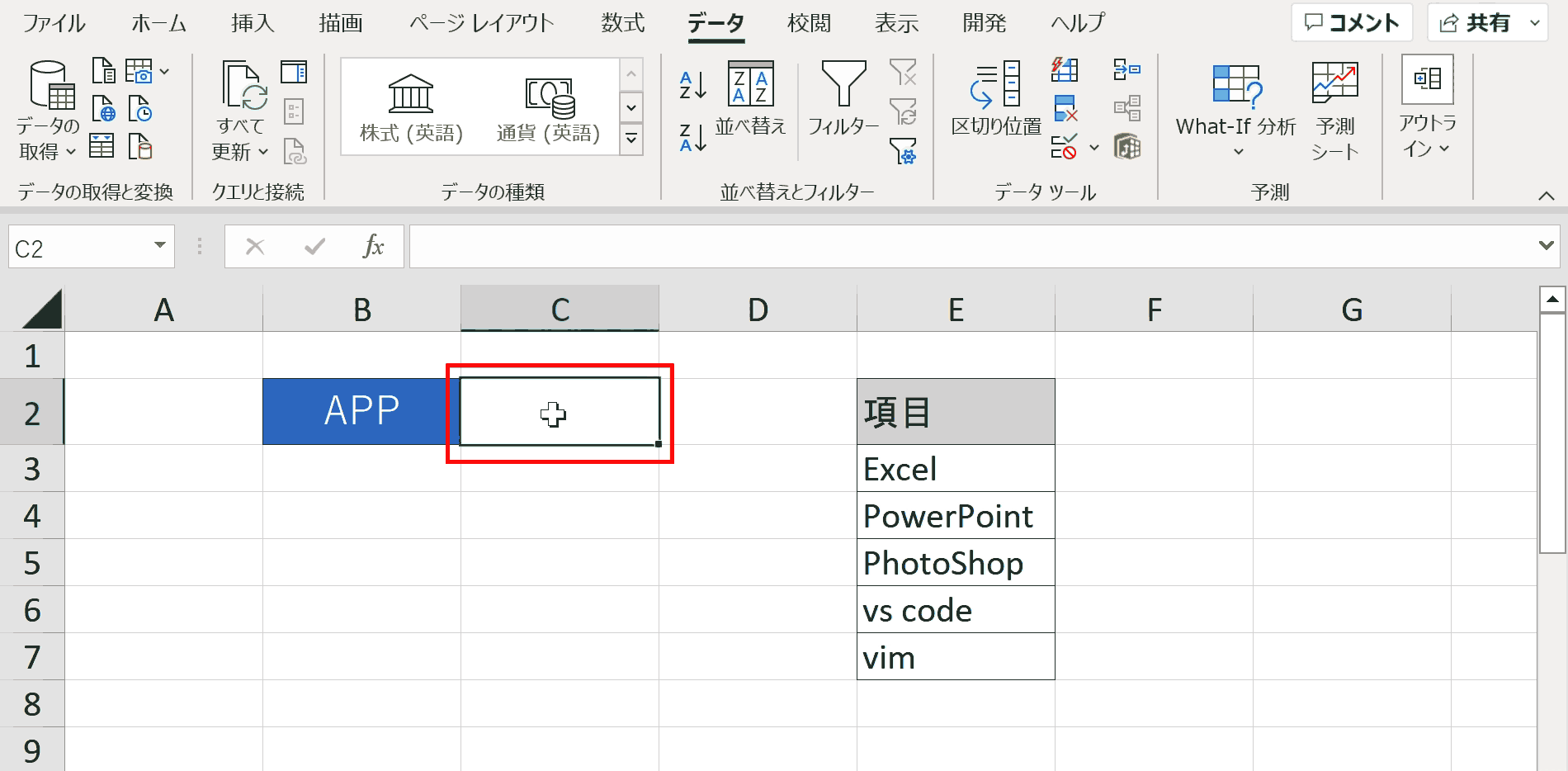
Task: Open Manage Data Model icon
Action: point(1126,147)
